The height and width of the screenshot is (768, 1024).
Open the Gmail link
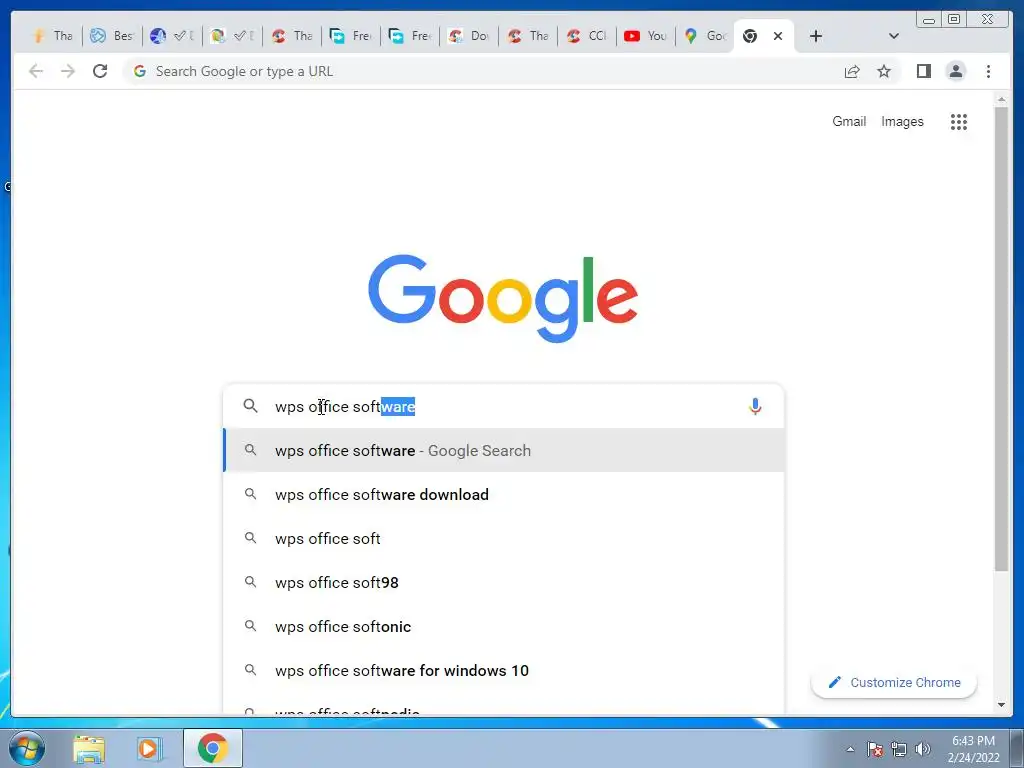coord(849,121)
